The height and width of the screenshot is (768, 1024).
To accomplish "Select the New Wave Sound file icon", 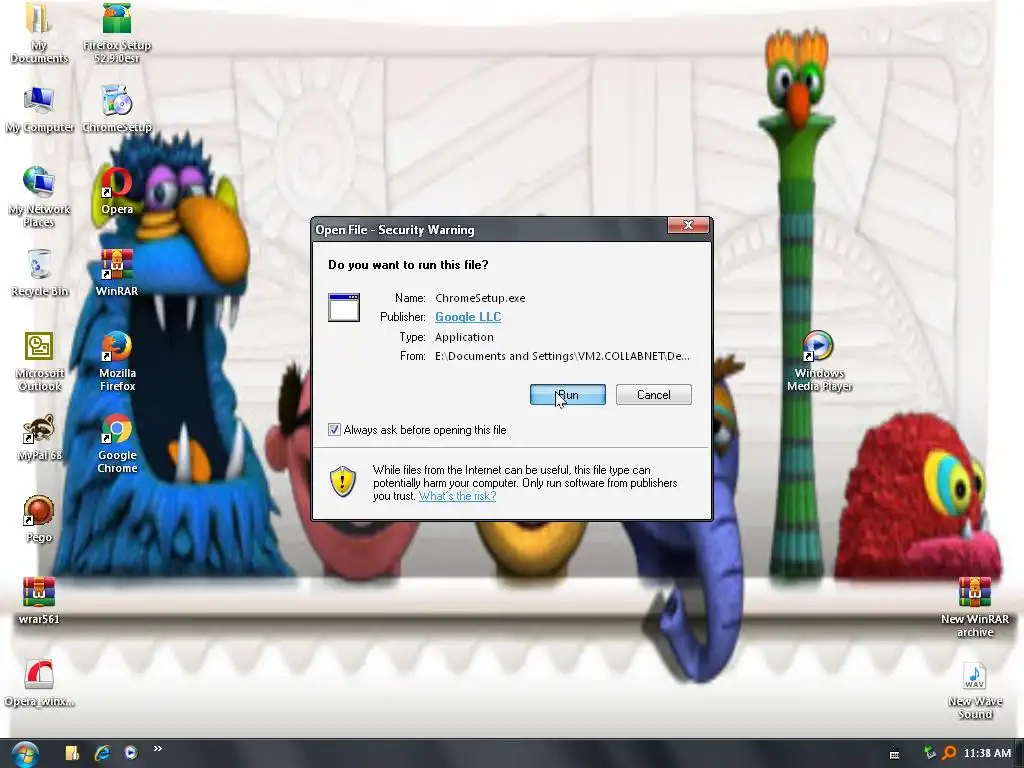I will click(x=974, y=690).
